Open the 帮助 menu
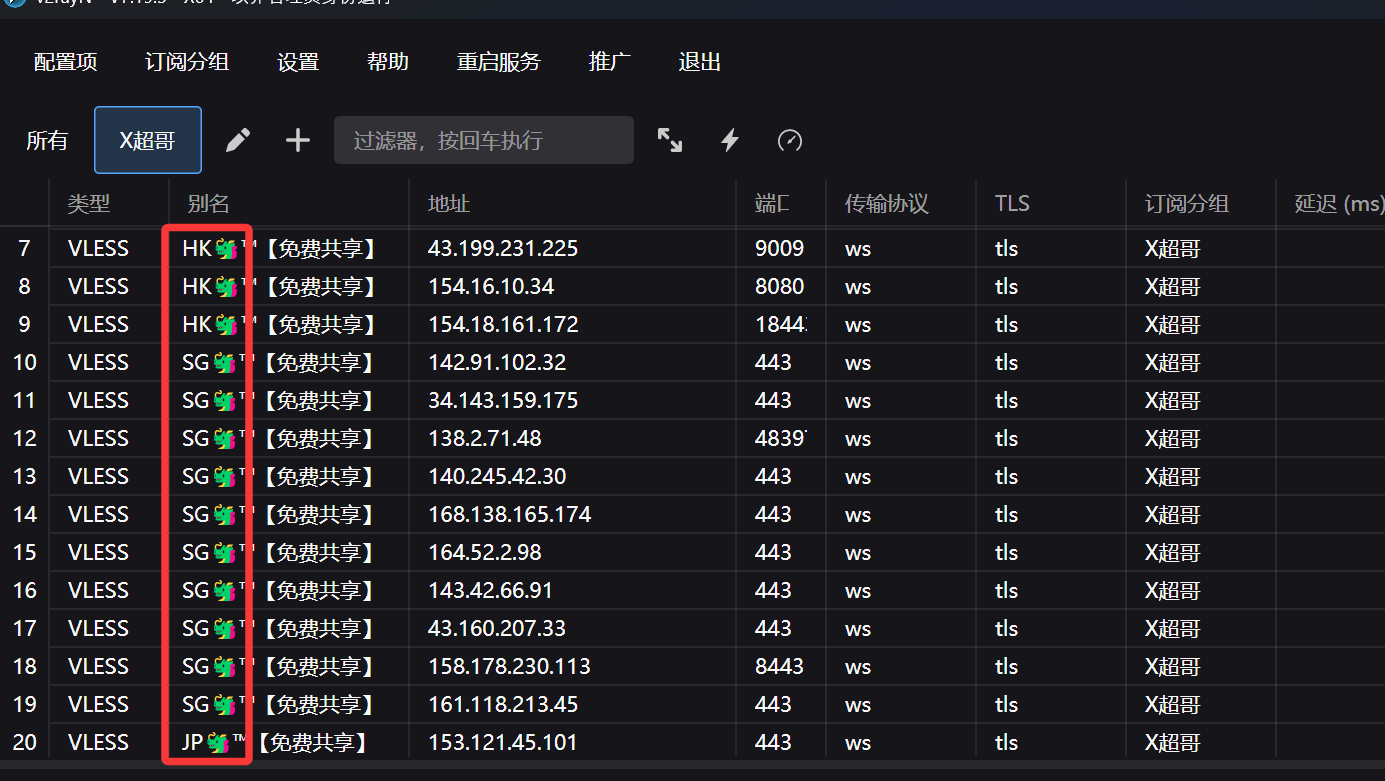The width and height of the screenshot is (1385, 781). [x=388, y=62]
